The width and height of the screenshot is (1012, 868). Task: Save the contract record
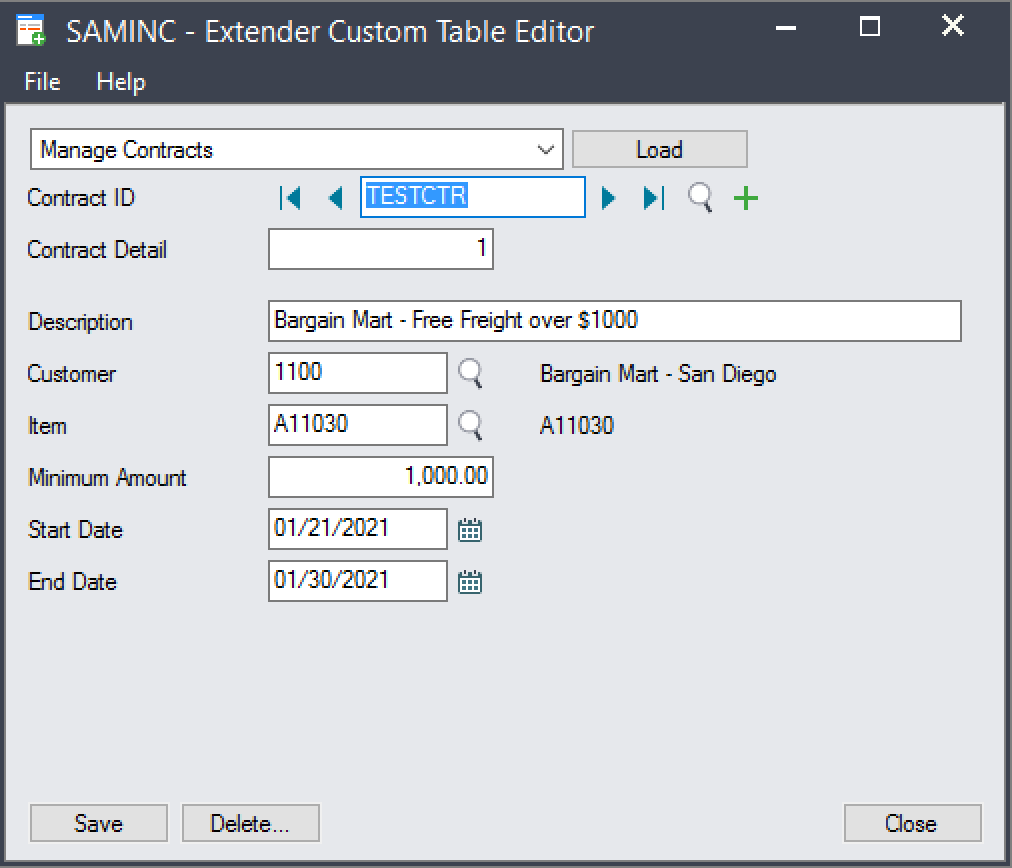click(x=99, y=823)
